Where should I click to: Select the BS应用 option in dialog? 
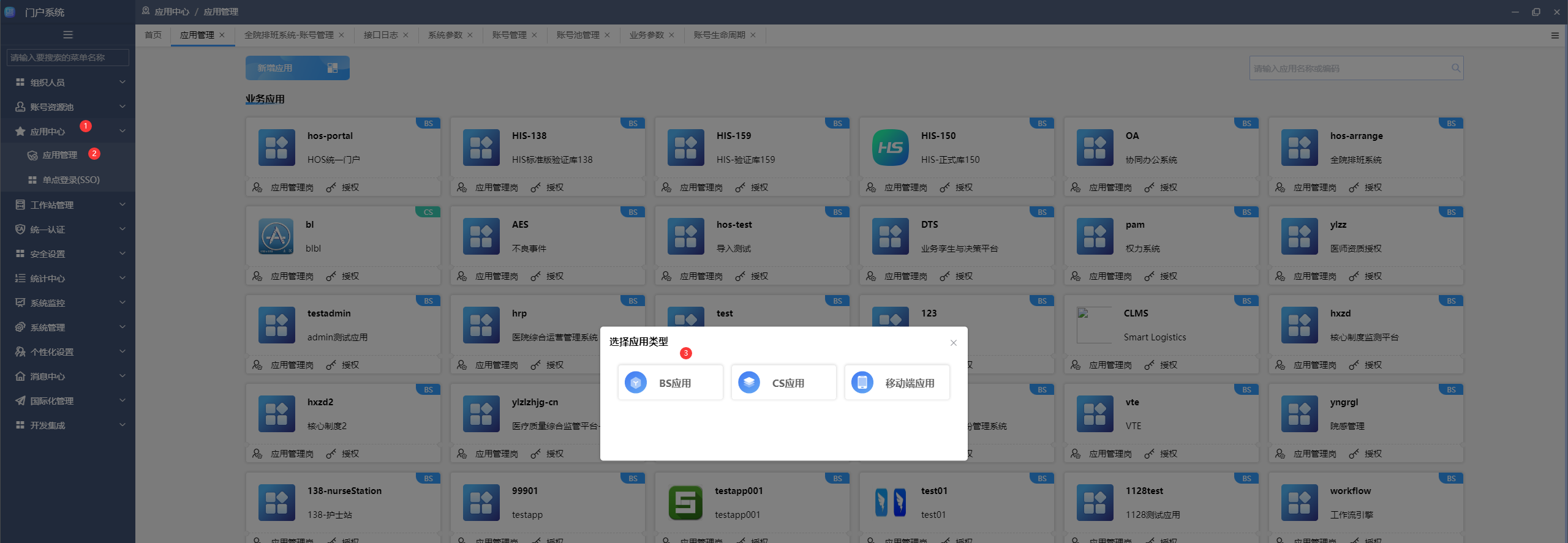coord(670,383)
